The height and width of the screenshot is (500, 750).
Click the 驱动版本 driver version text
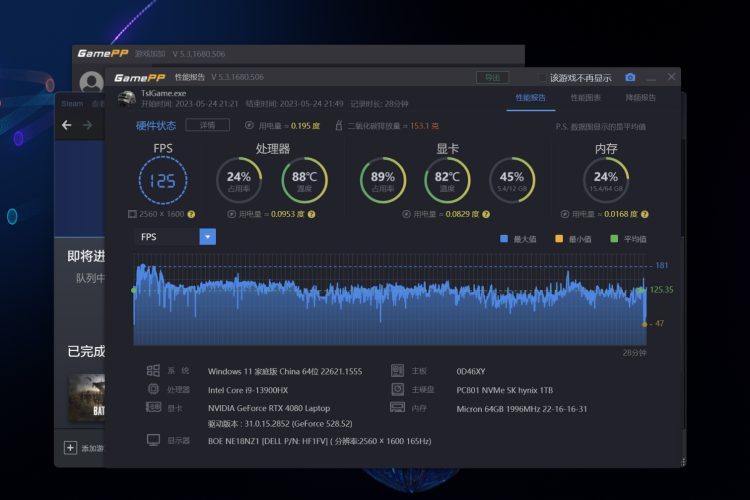[280, 423]
